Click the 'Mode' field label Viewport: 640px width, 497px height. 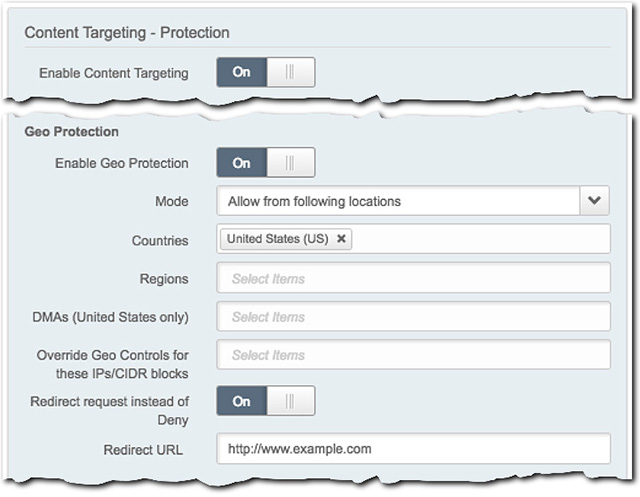[171, 201]
